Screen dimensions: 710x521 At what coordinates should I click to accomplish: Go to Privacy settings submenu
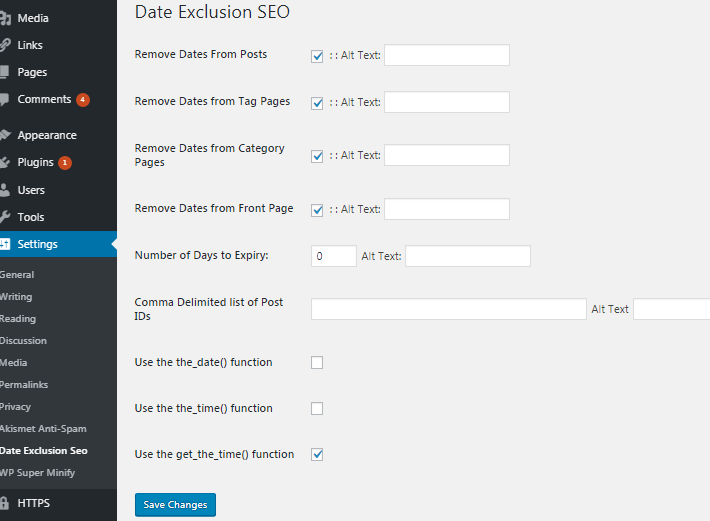[x=15, y=406]
